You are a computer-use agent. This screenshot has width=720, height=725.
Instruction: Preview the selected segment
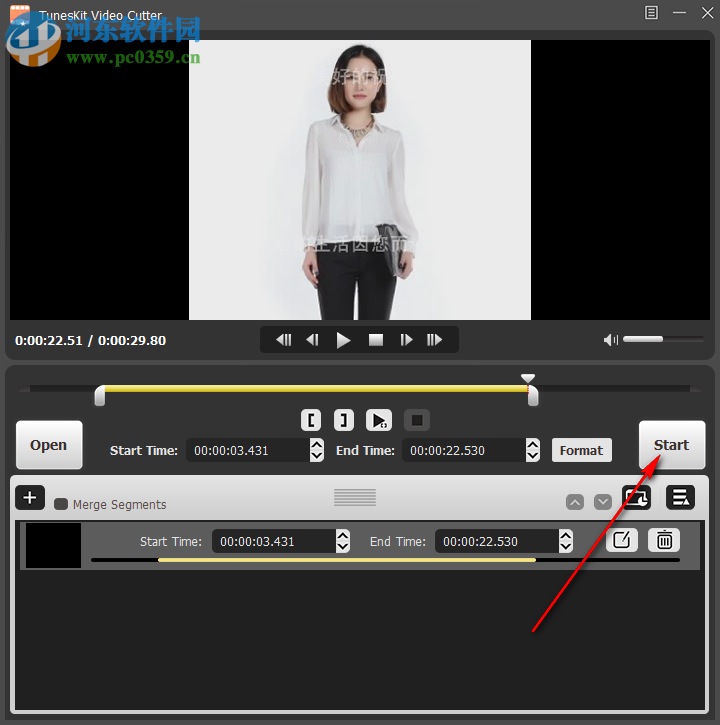[x=379, y=420]
